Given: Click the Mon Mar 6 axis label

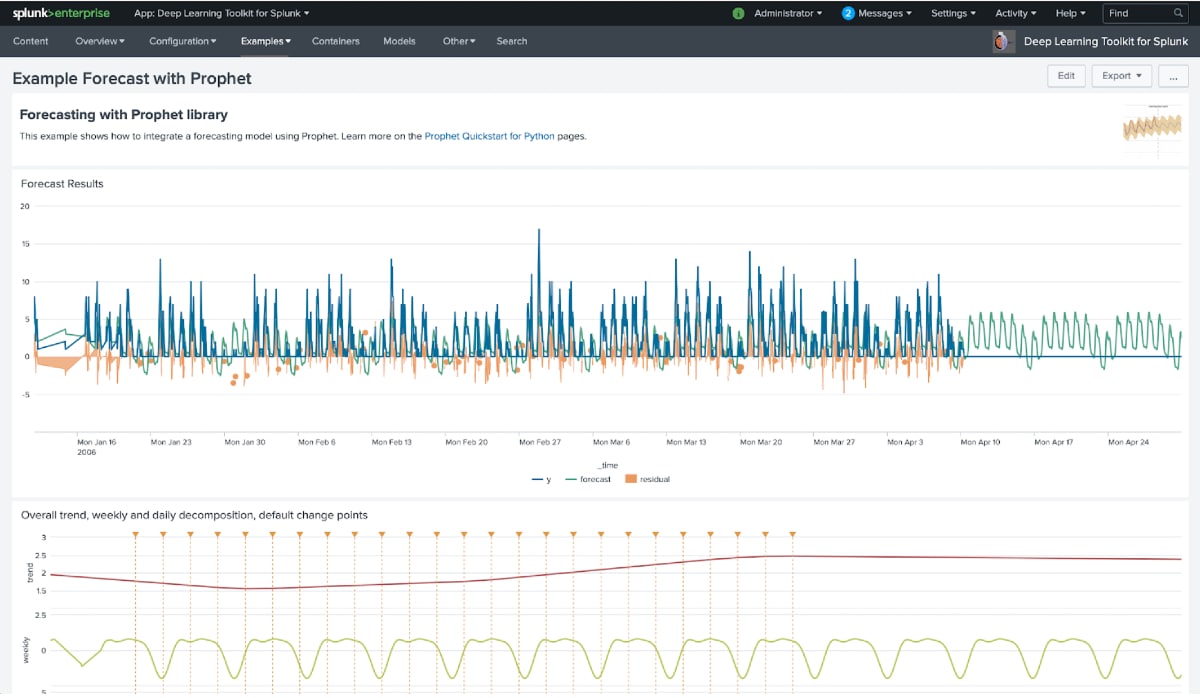Looking at the screenshot, I should (x=612, y=441).
